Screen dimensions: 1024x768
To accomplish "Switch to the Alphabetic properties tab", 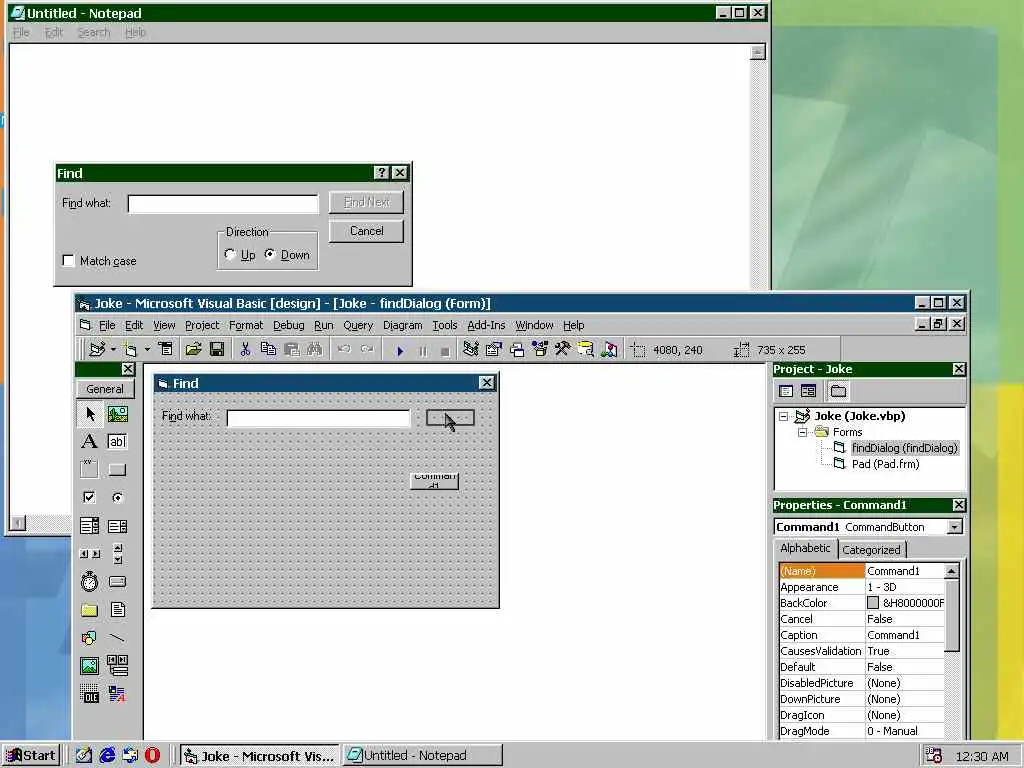I will point(805,549).
